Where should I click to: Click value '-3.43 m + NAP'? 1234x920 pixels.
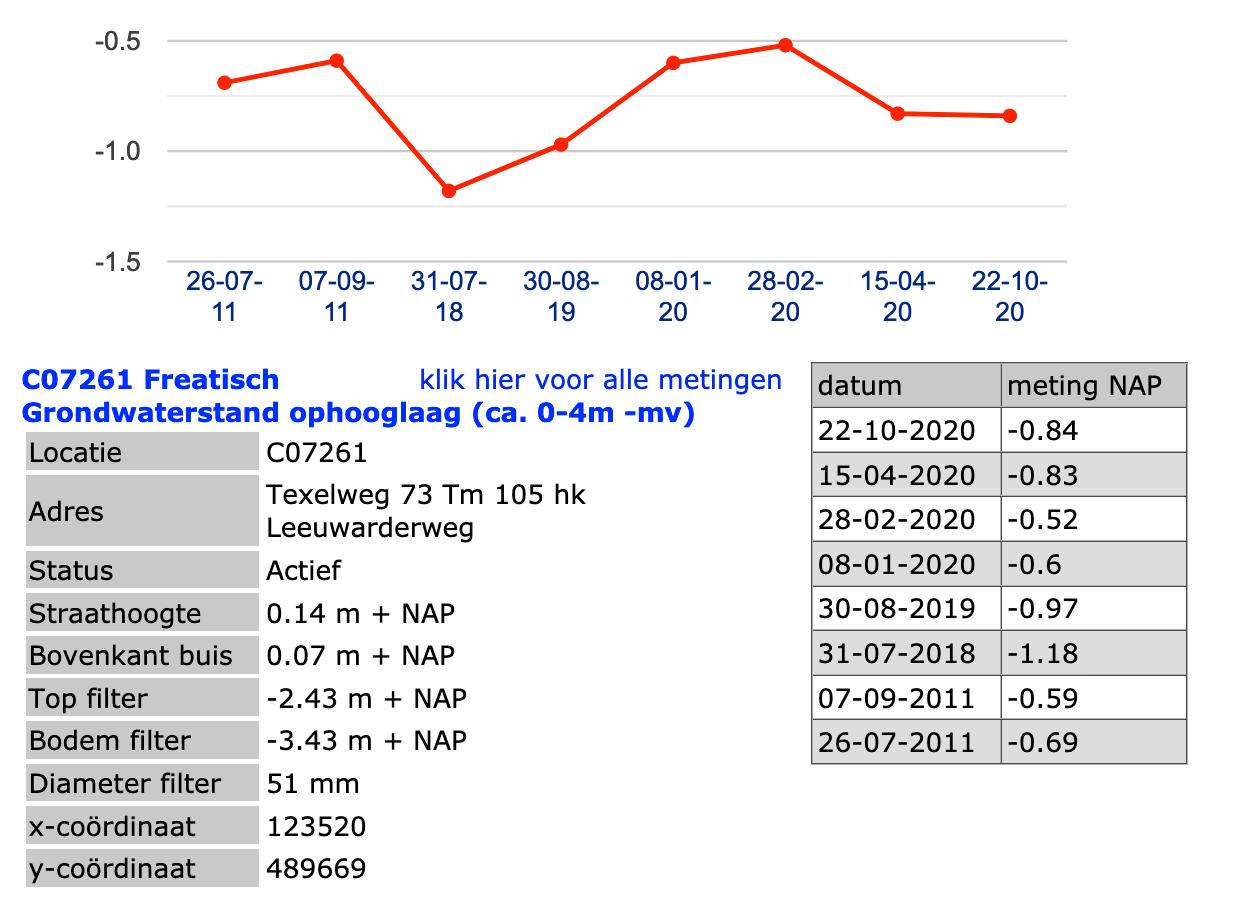point(366,741)
